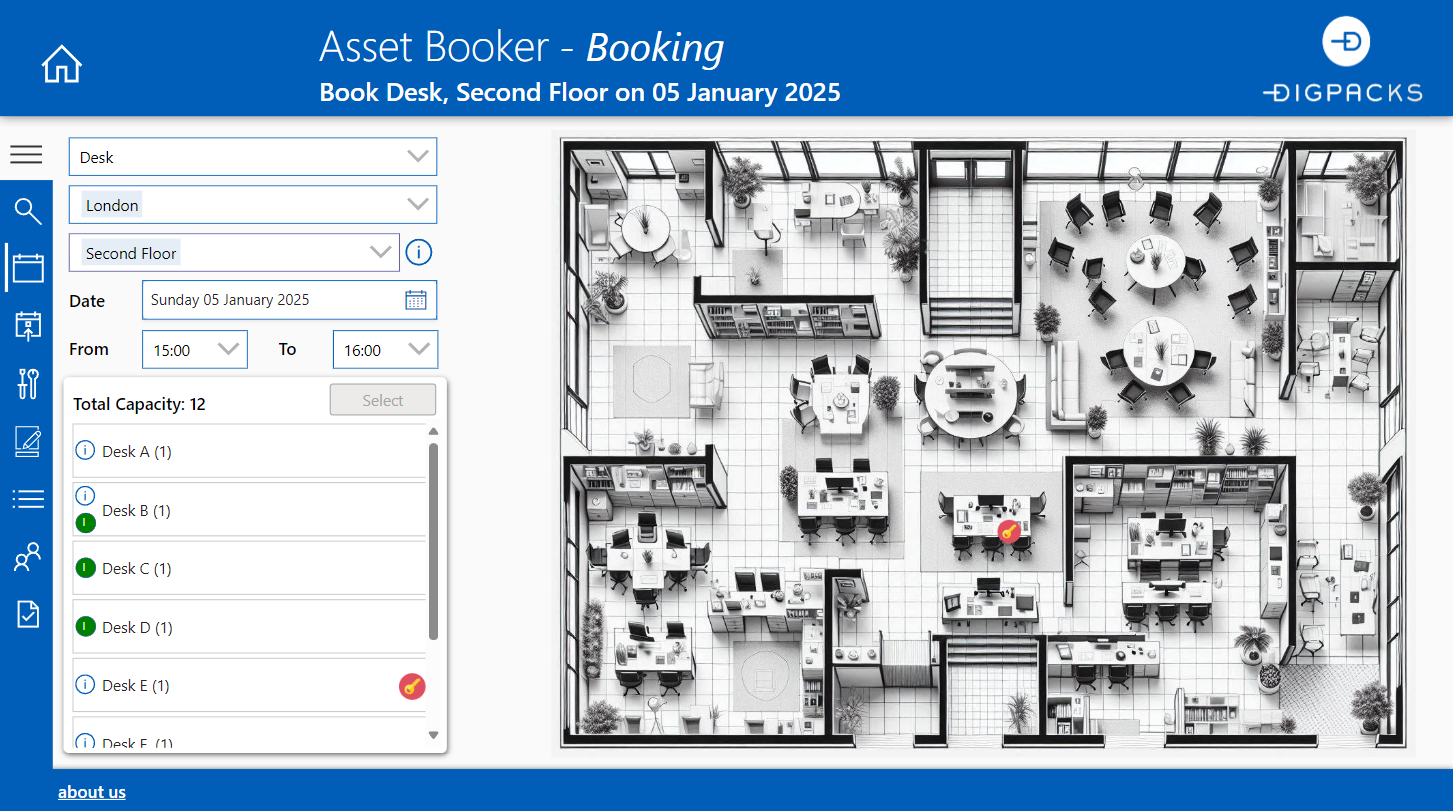The height and width of the screenshot is (811, 1453).
Task: Click the red key marker on floor plan
Action: (1010, 531)
